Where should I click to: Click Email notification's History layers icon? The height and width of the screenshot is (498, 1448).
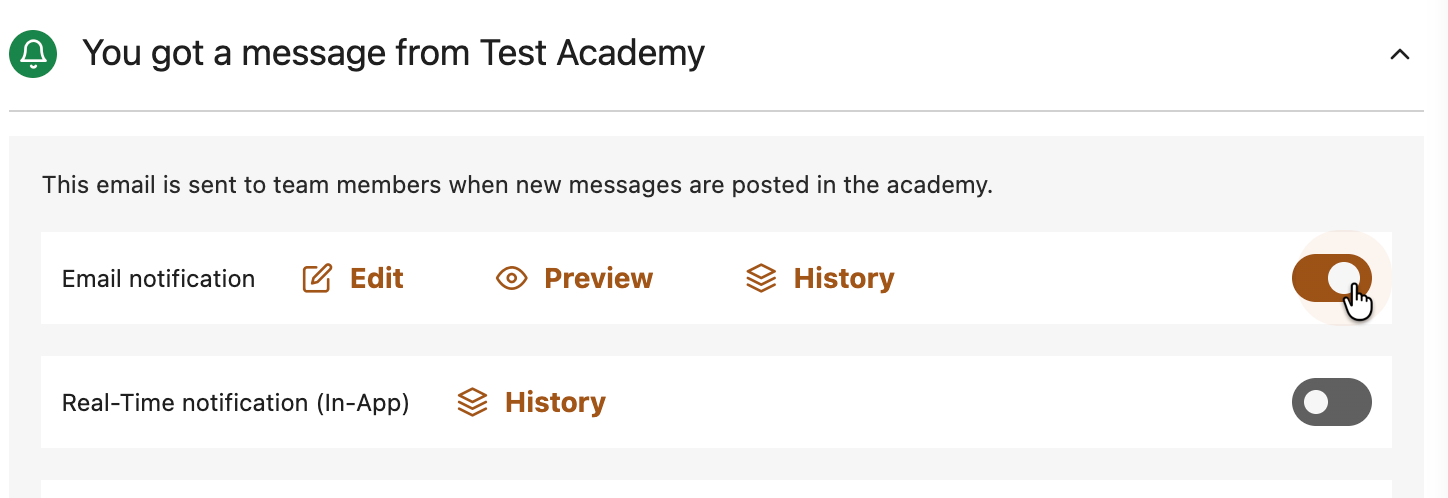point(761,278)
